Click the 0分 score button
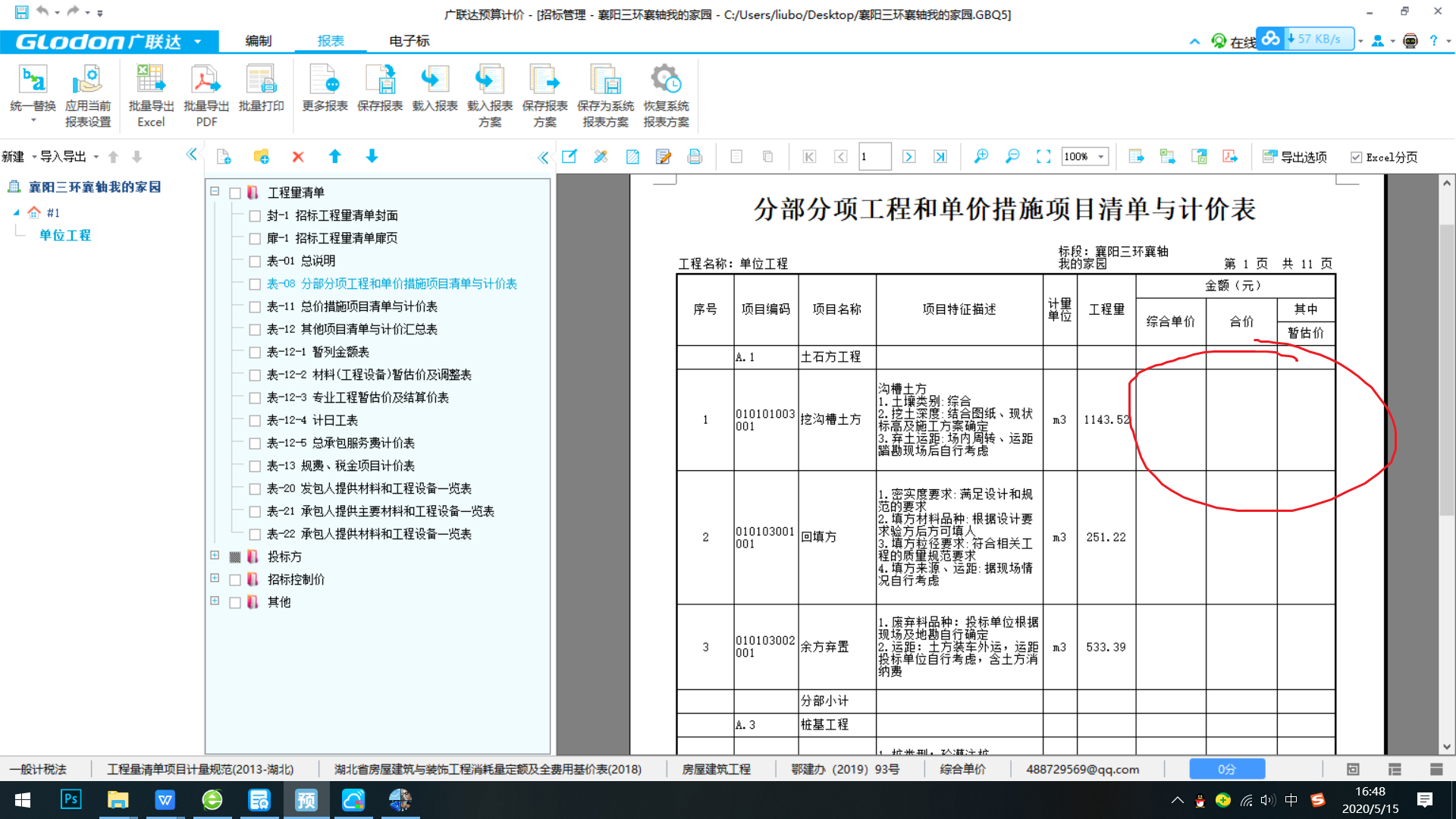 pyautogui.click(x=1227, y=769)
